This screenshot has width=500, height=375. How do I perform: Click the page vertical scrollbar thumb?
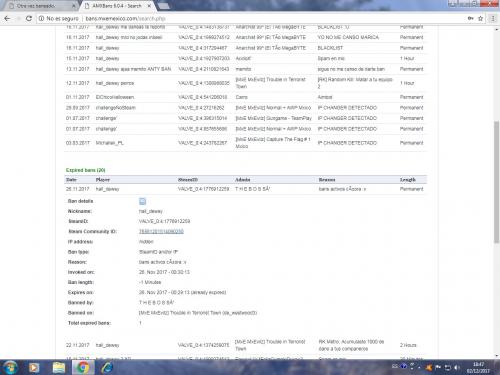coord(496,182)
